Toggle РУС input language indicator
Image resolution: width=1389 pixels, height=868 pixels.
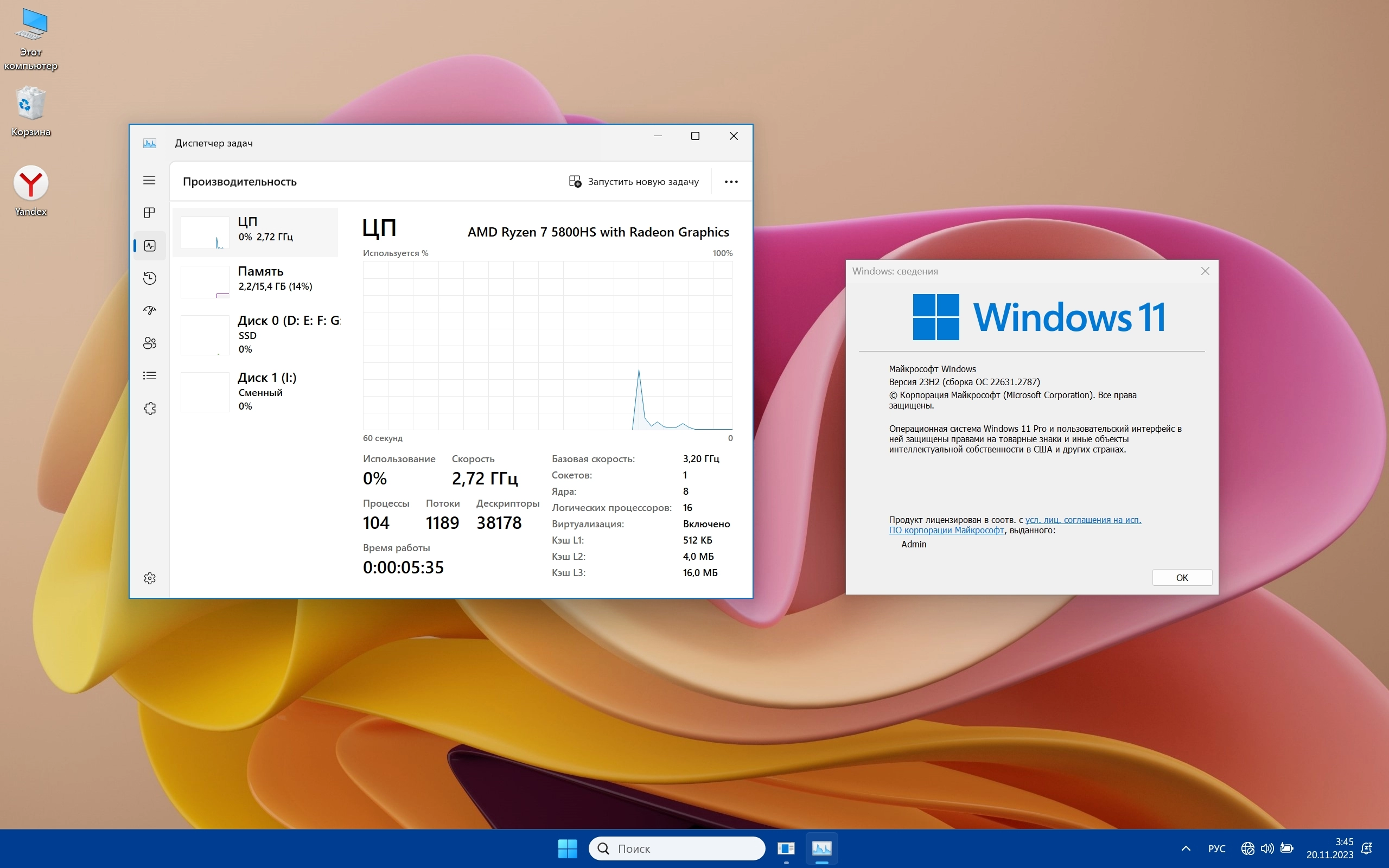[x=1216, y=848]
